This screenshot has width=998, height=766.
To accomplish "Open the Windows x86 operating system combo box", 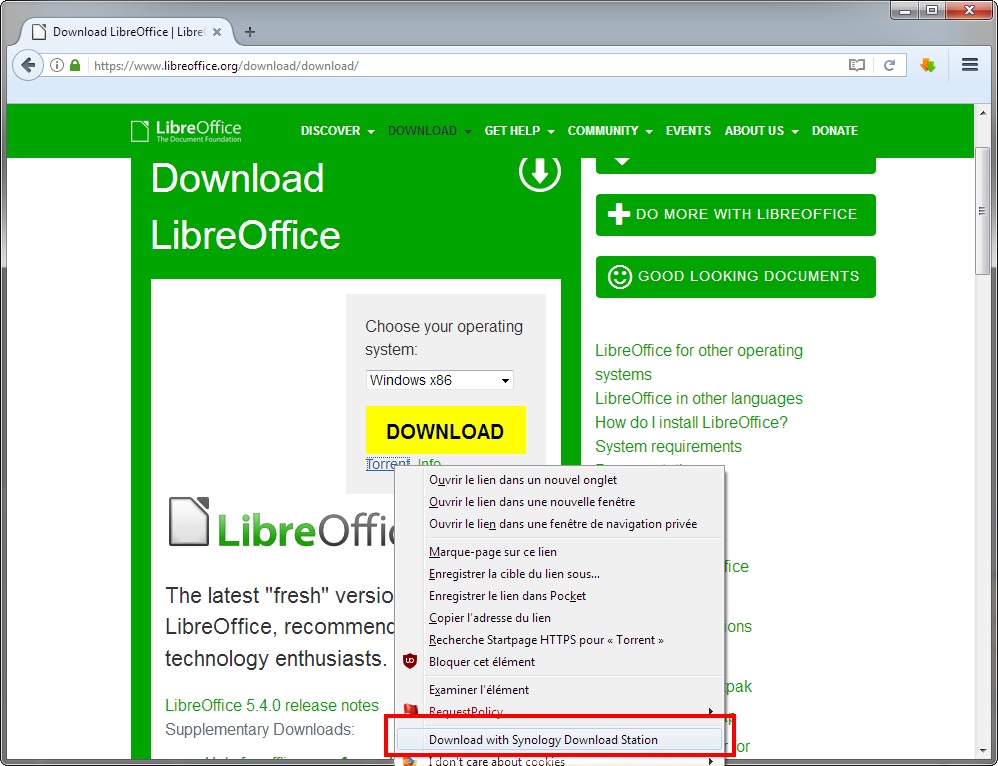I will pos(439,380).
